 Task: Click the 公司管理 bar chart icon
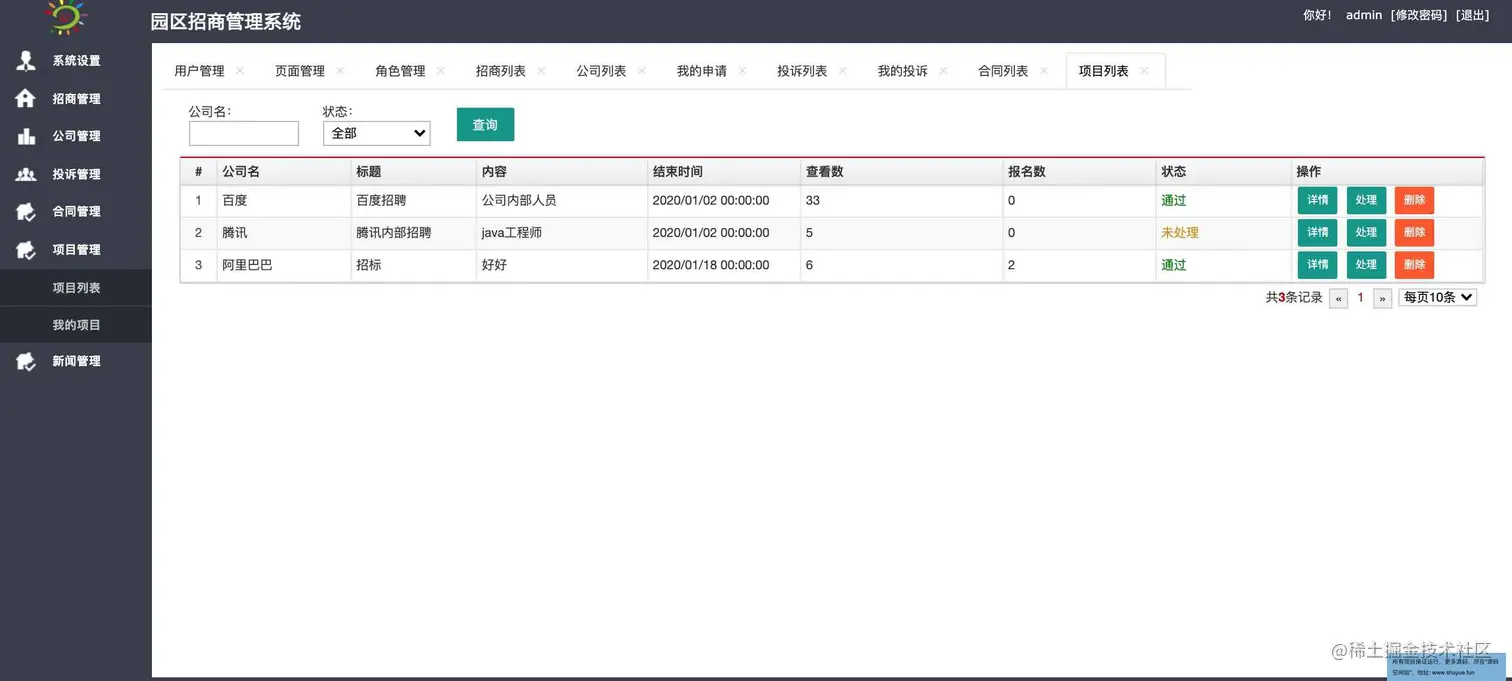26,136
